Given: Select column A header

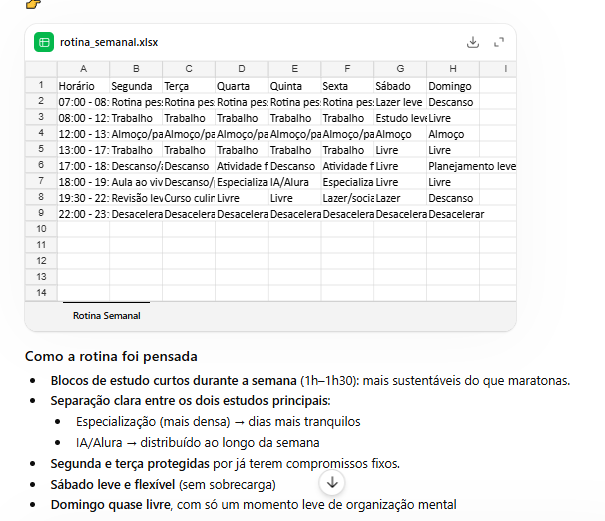Looking at the screenshot, I should pyautogui.click(x=83, y=69).
